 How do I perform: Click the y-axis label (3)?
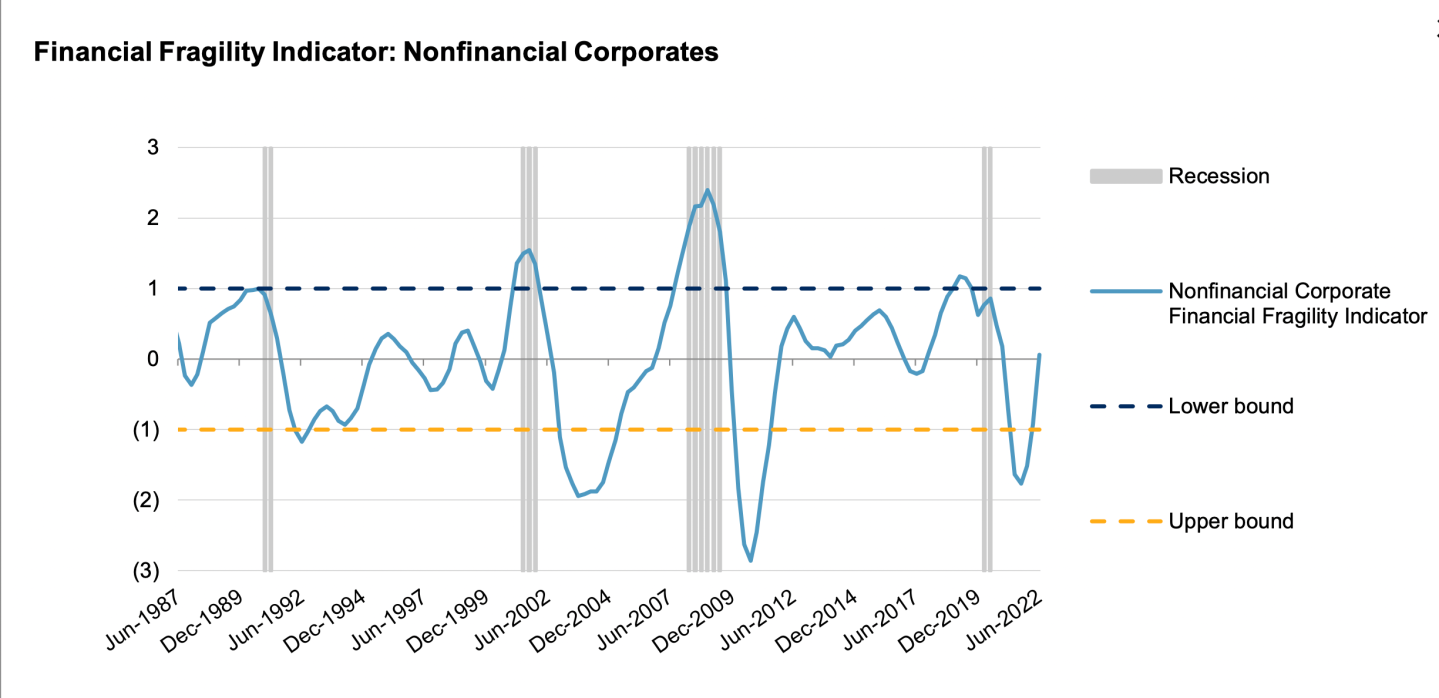pos(148,571)
